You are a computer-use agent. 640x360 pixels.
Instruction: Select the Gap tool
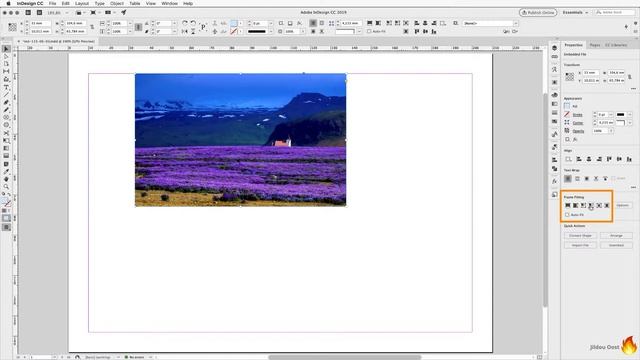click(x=6, y=71)
